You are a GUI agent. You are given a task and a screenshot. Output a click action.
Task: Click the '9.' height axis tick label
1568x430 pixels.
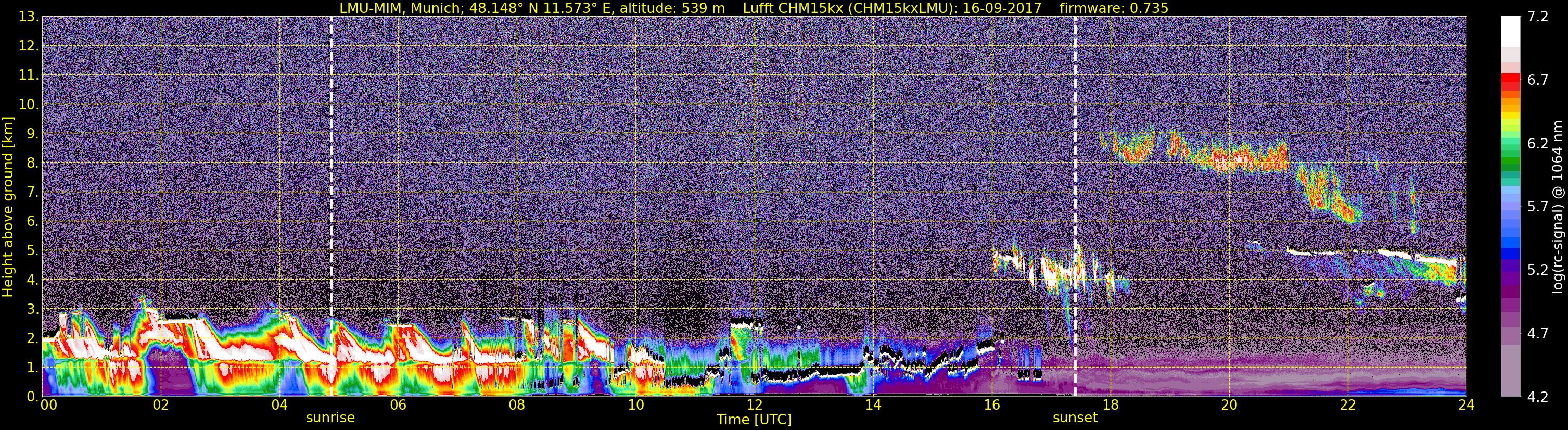32,133
